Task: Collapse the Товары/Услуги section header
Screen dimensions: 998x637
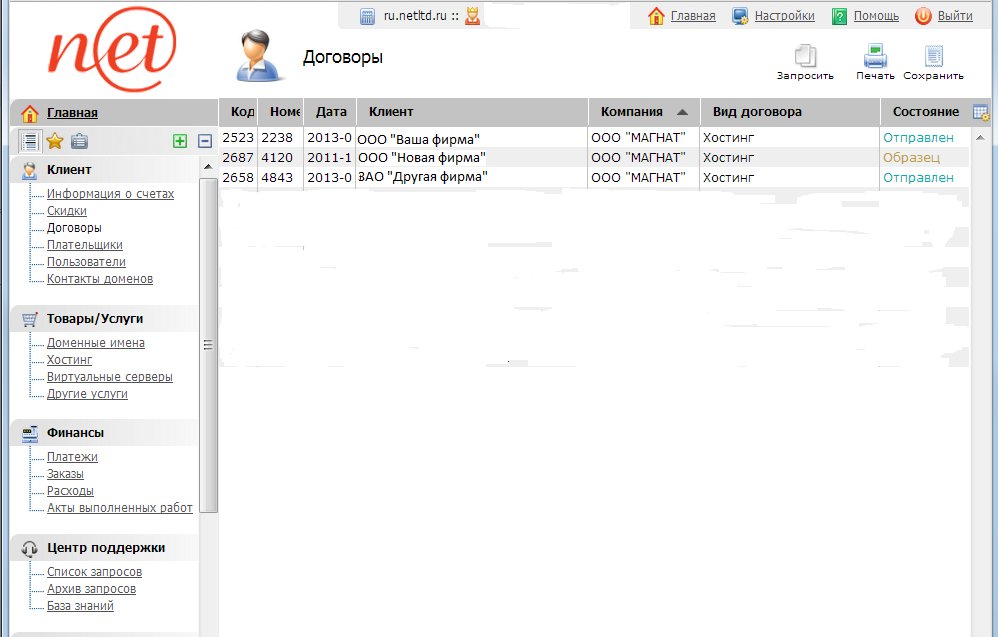Action: click(95, 319)
